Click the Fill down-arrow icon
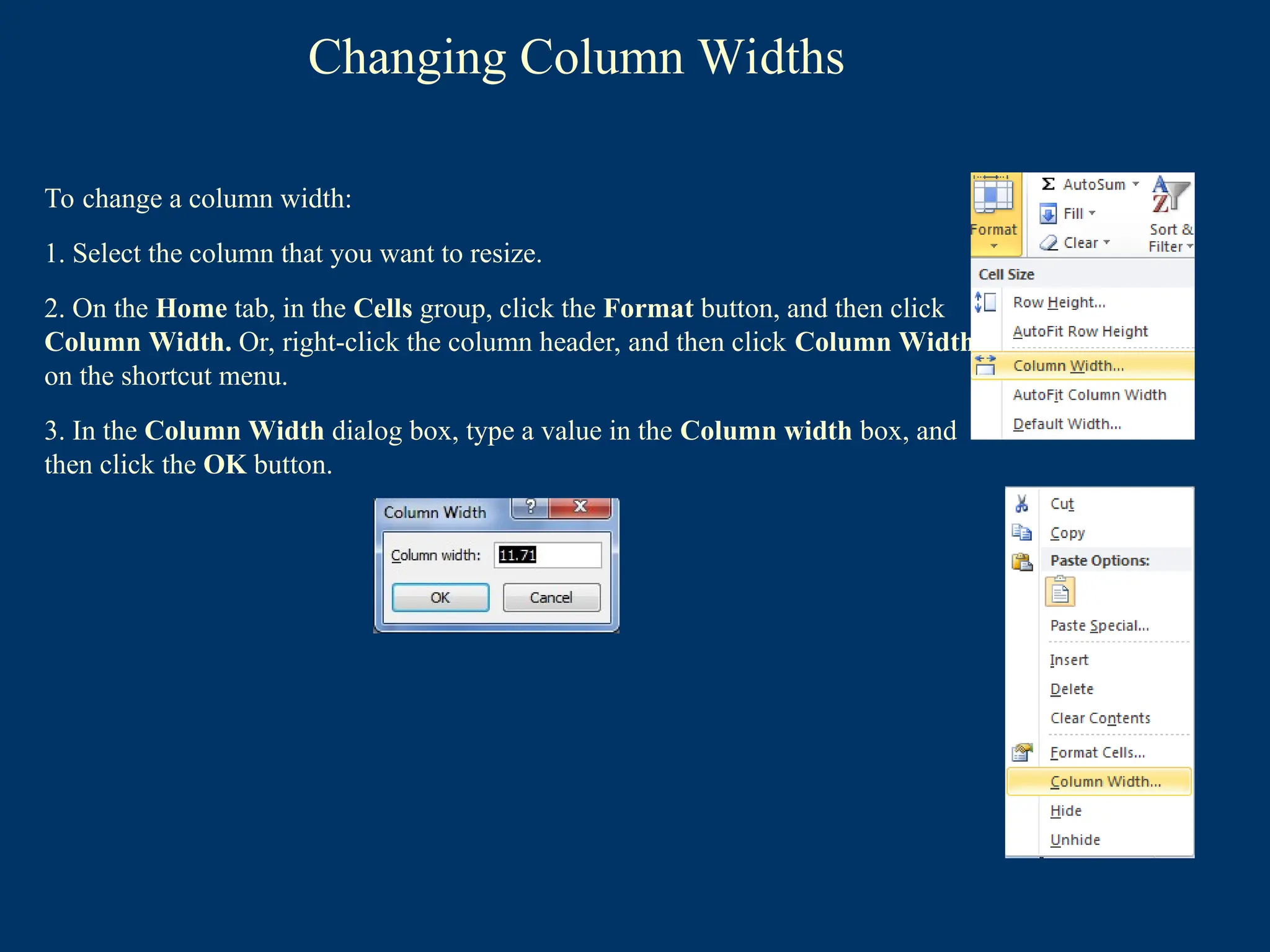Screen dimensions: 1270x952 tap(1048, 214)
